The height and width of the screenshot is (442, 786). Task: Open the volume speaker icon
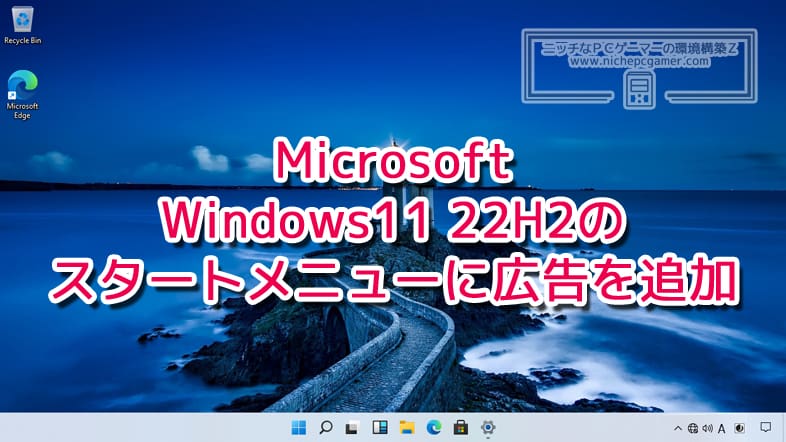[x=707, y=428]
